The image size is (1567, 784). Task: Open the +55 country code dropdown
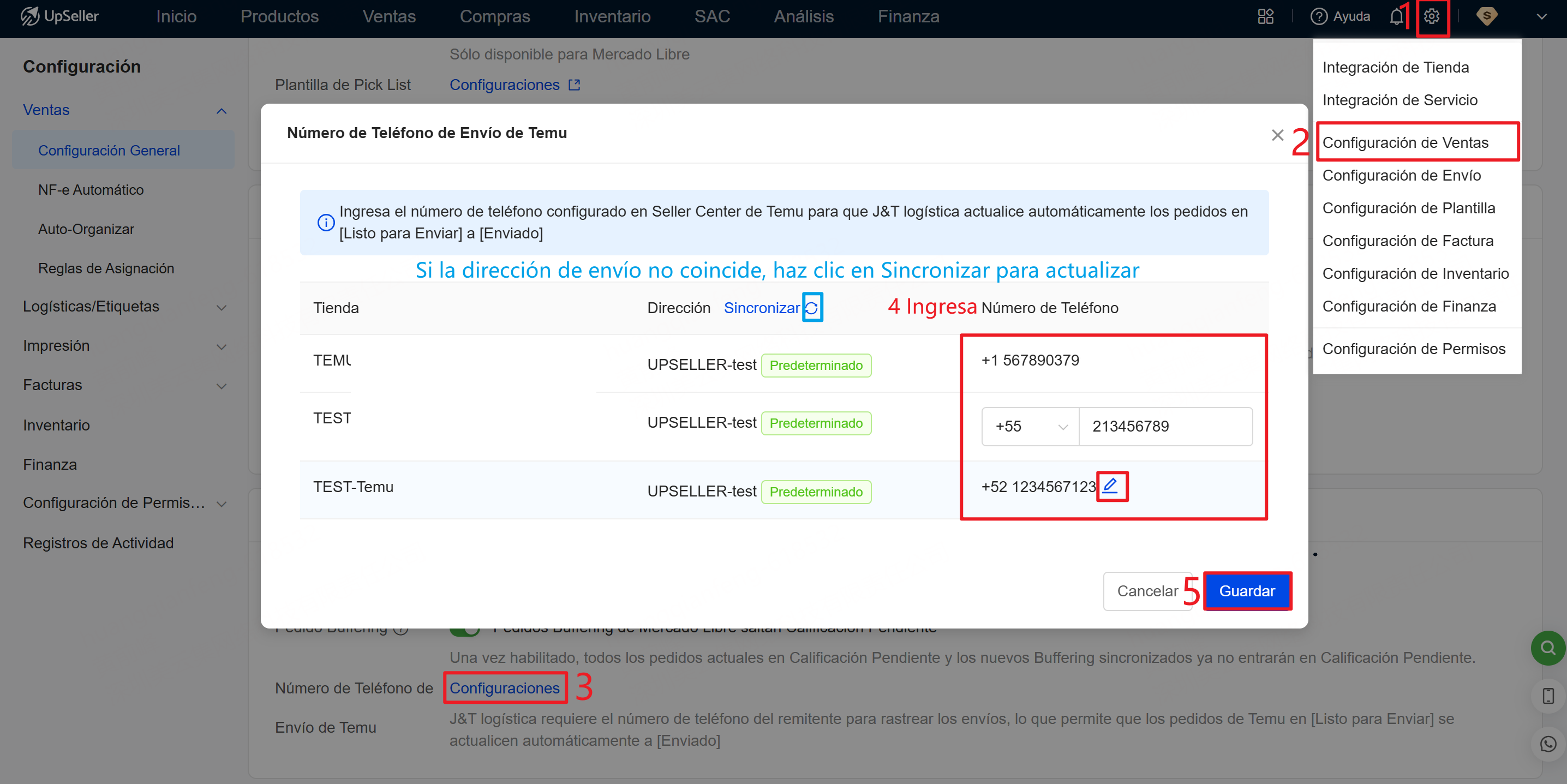(1030, 426)
